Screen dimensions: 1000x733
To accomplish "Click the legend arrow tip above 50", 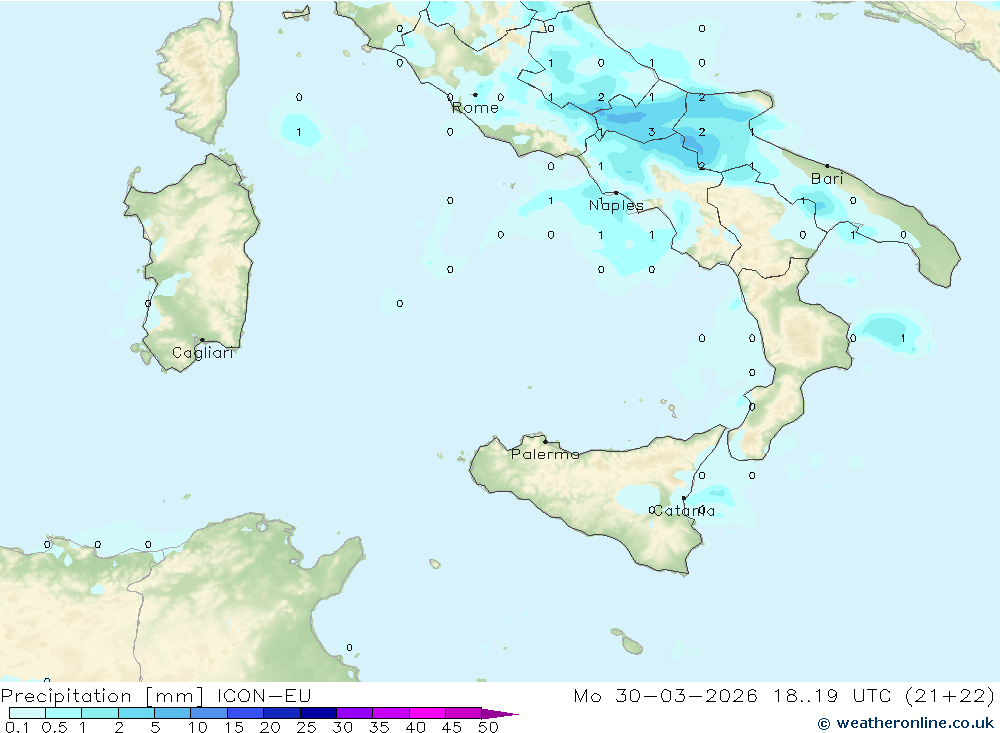I will (501, 714).
